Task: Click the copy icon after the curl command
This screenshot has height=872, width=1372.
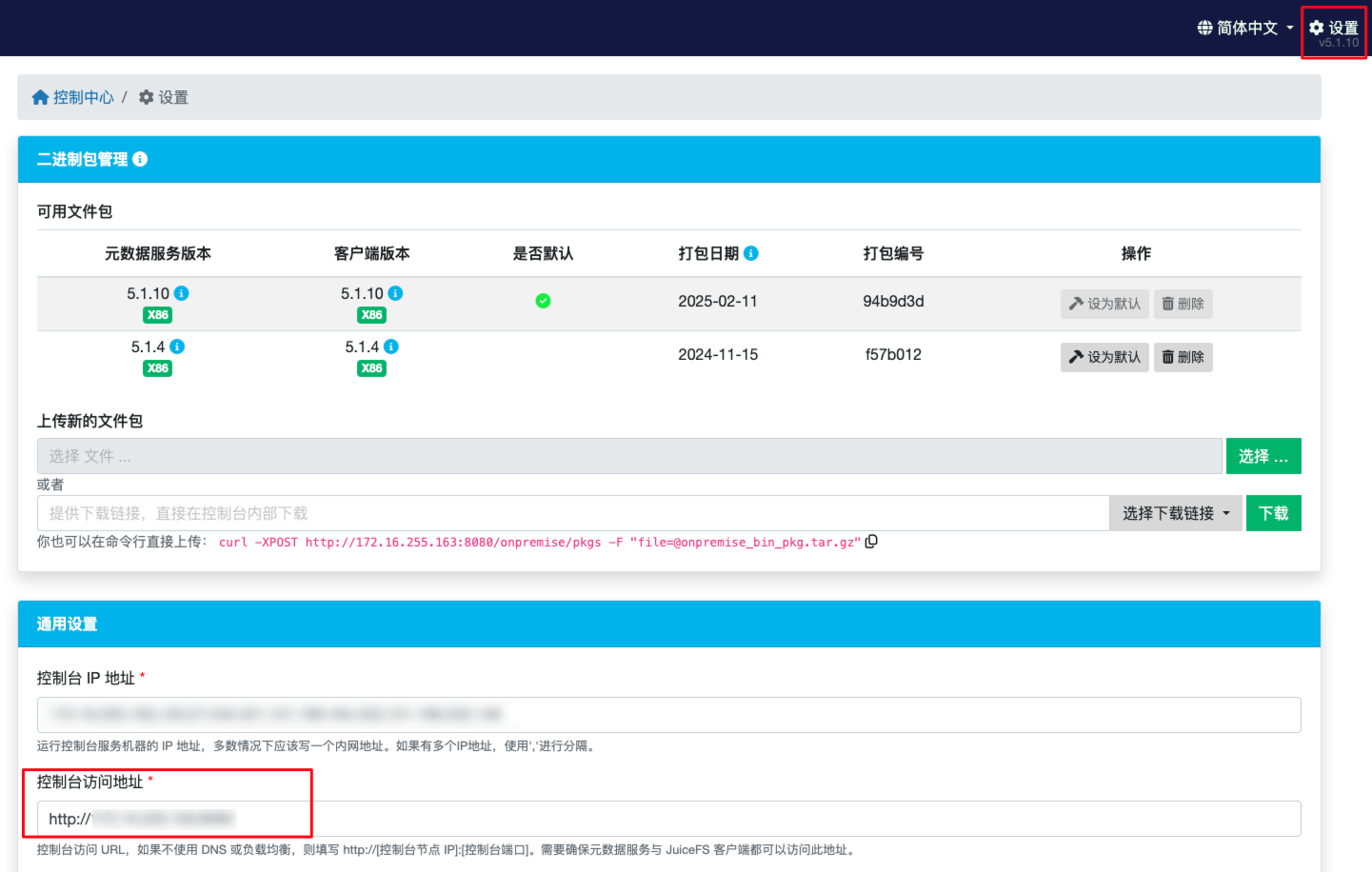Action: coord(870,541)
